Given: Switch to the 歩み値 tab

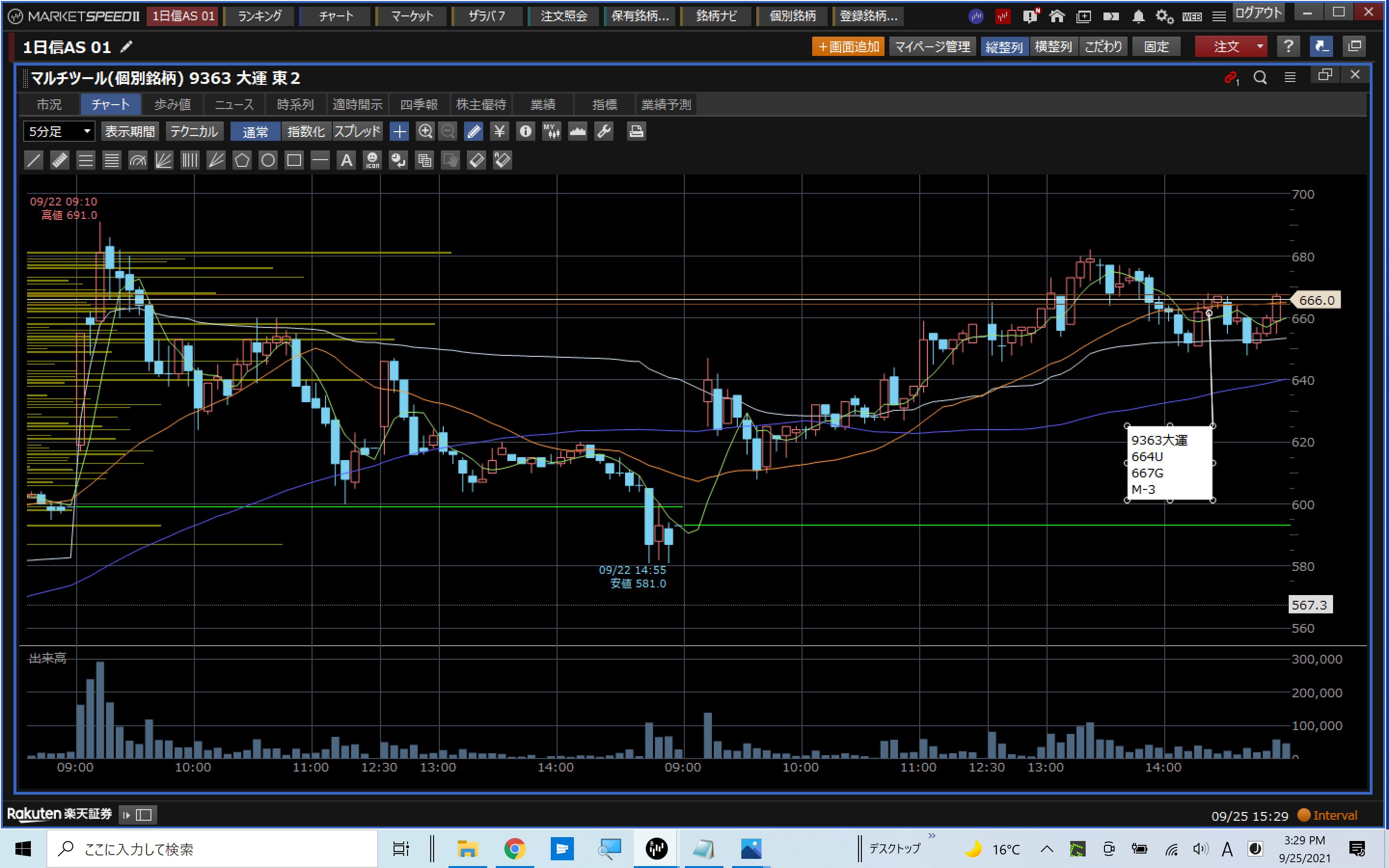Looking at the screenshot, I should coord(172,105).
